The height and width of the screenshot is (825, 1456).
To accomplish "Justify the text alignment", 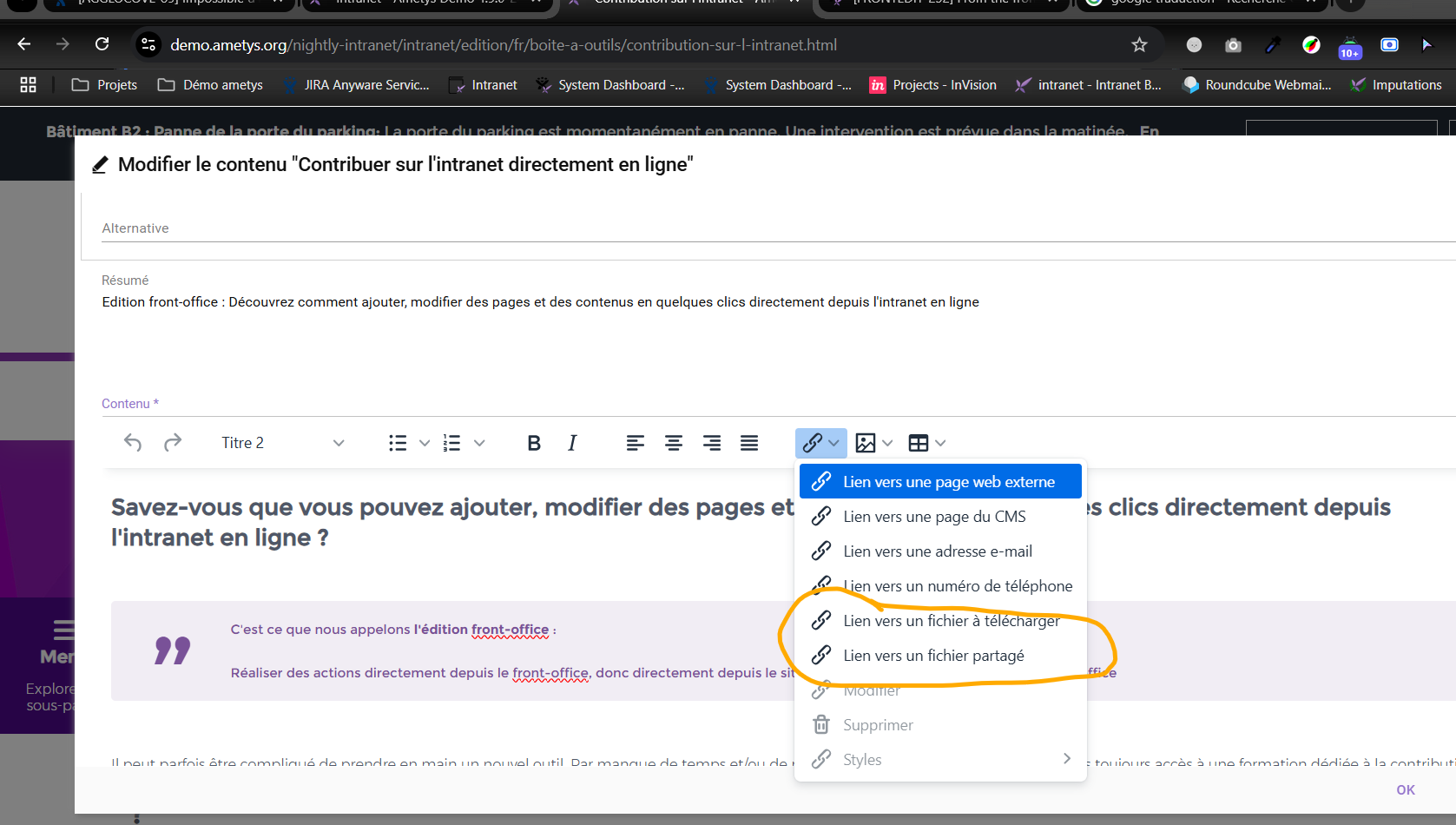I will (749, 443).
